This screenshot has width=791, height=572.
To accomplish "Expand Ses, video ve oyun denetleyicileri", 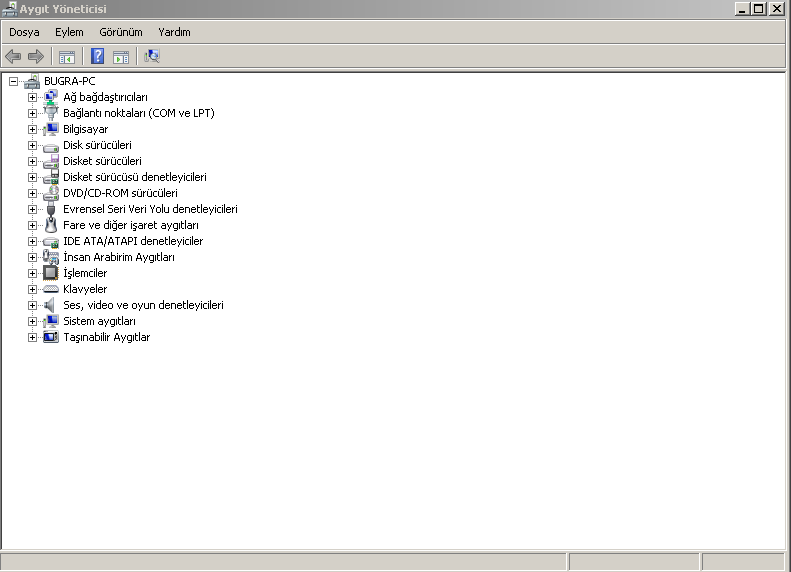I will pos(32,305).
